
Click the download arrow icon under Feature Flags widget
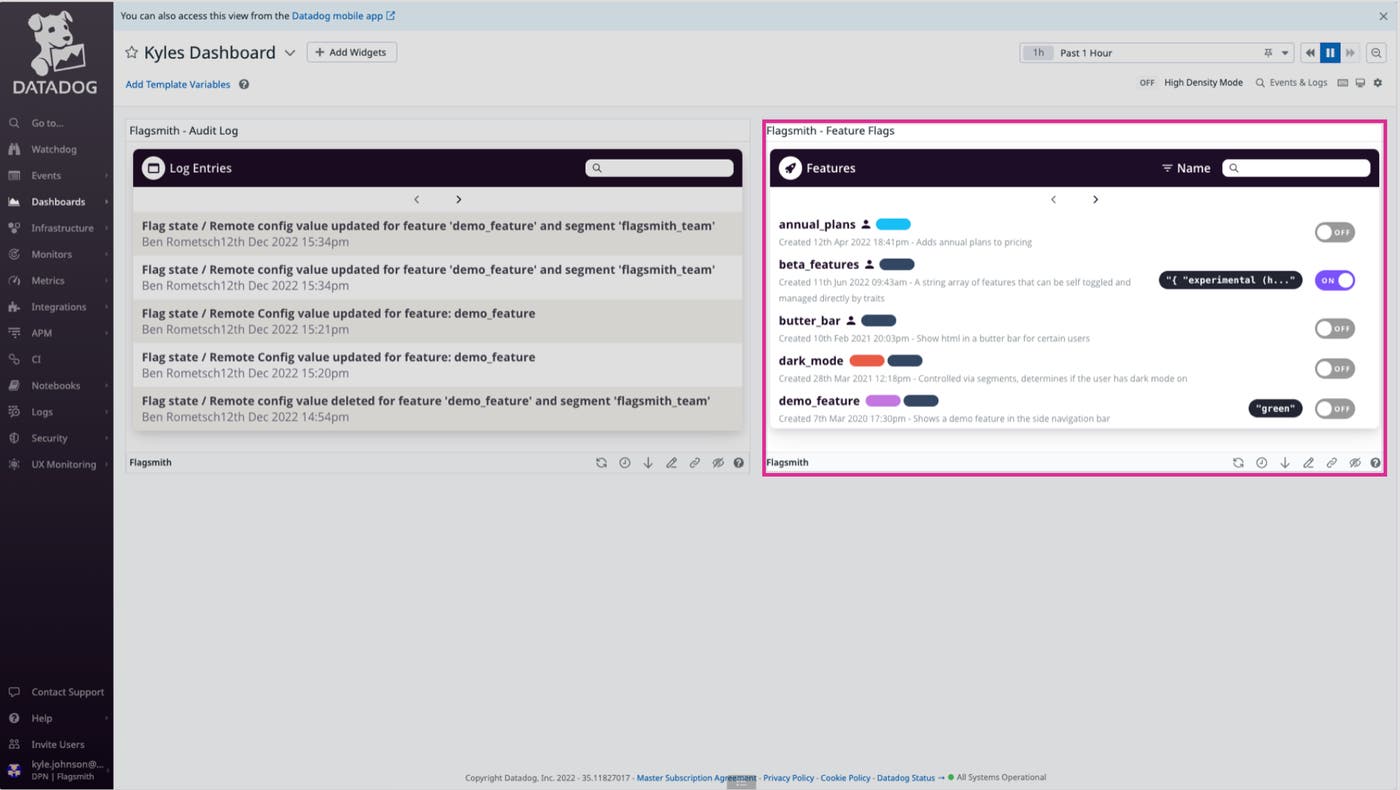point(1285,463)
